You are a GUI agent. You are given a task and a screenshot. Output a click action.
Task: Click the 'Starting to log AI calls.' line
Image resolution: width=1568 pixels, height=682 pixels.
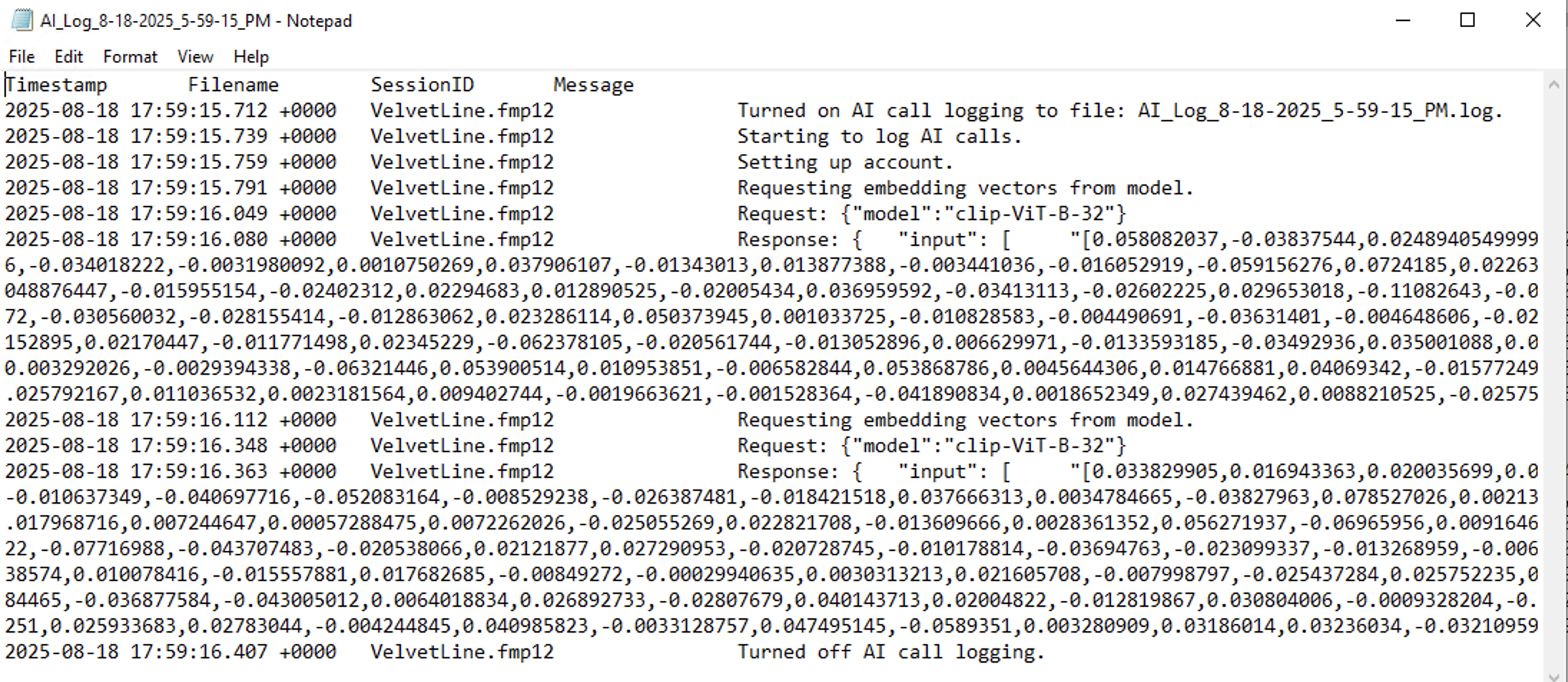click(x=879, y=137)
